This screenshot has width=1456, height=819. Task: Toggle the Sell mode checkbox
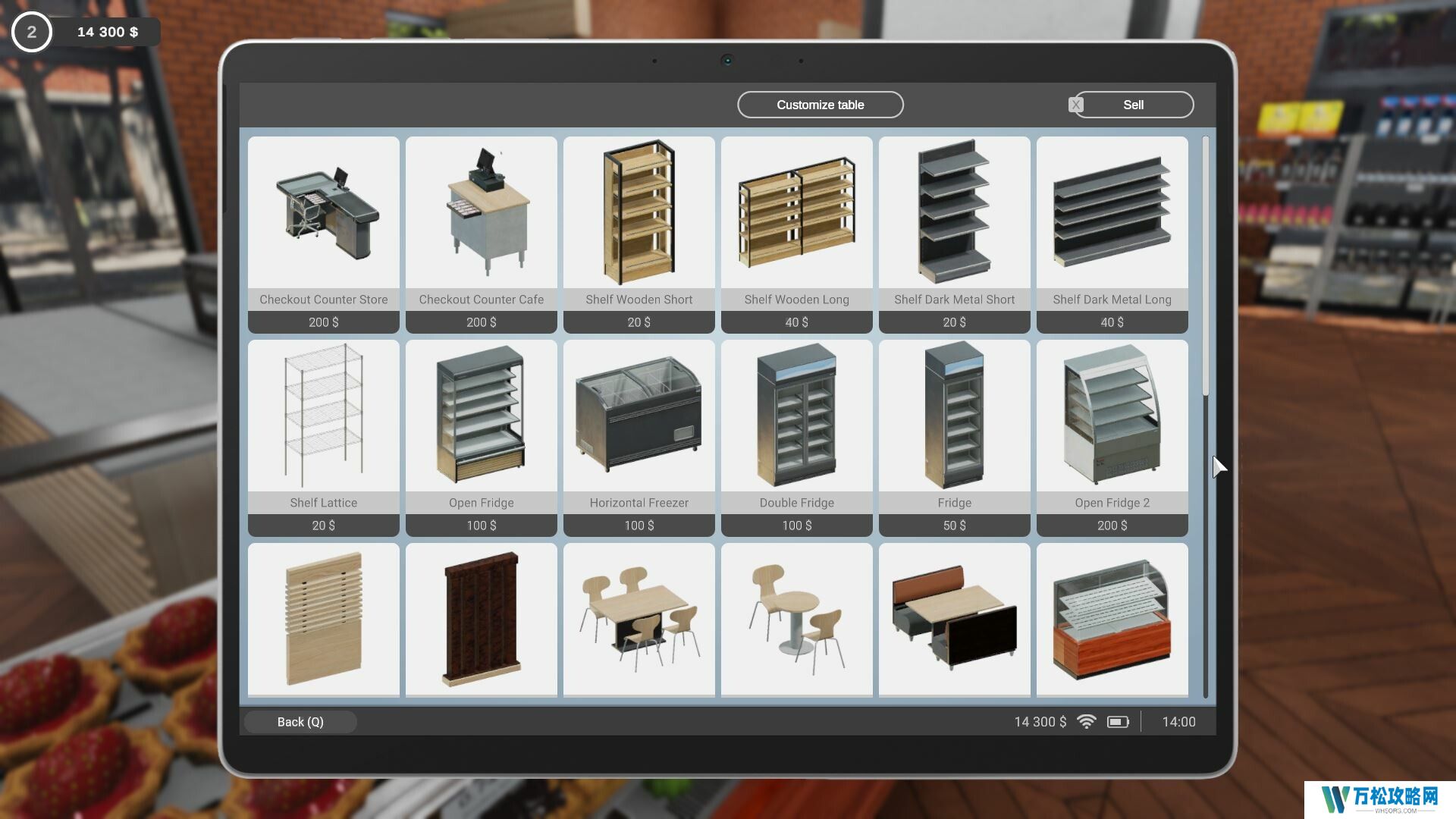[1075, 105]
